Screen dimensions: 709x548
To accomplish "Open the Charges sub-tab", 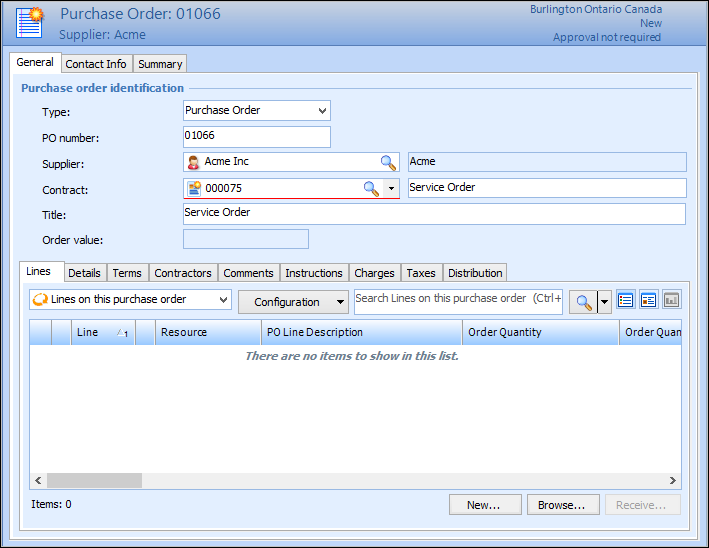I will pyautogui.click(x=374, y=273).
